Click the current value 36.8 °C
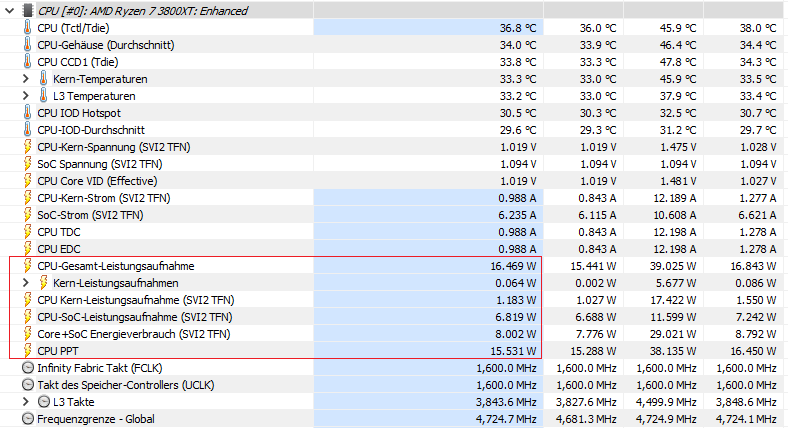 (x=518, y=28)
